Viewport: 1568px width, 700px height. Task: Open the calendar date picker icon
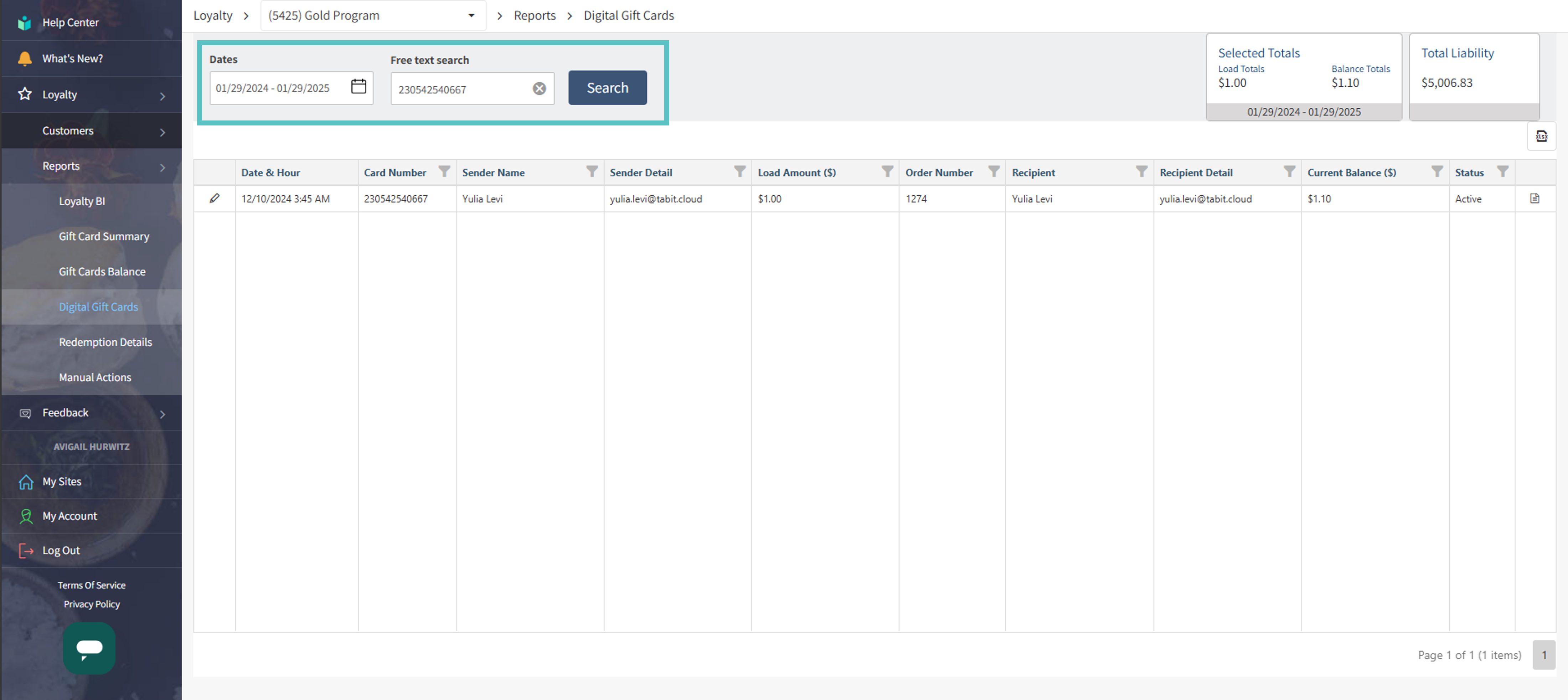[359, 87]
